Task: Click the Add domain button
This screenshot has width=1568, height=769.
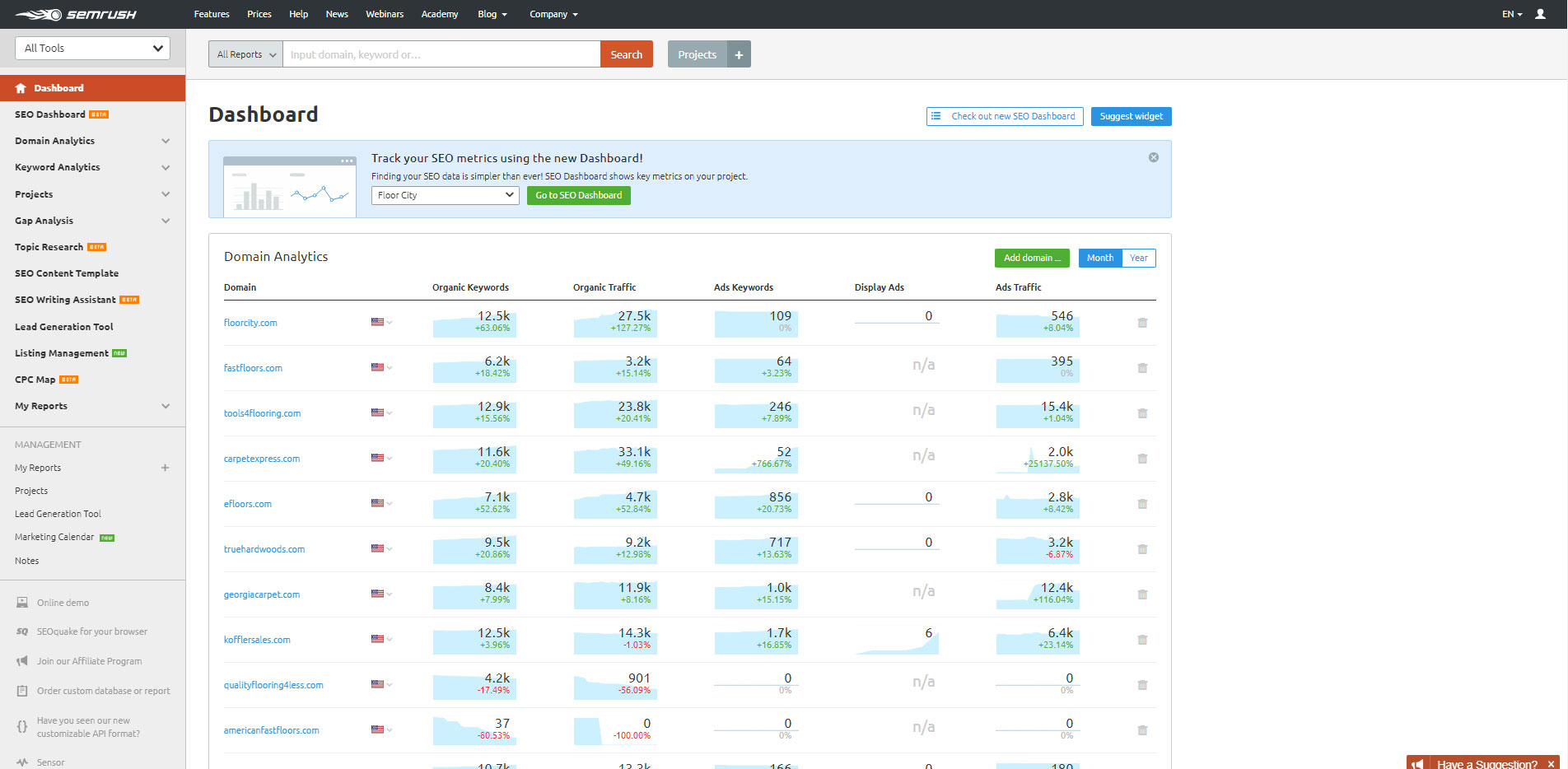Action: click(1032, 258)
